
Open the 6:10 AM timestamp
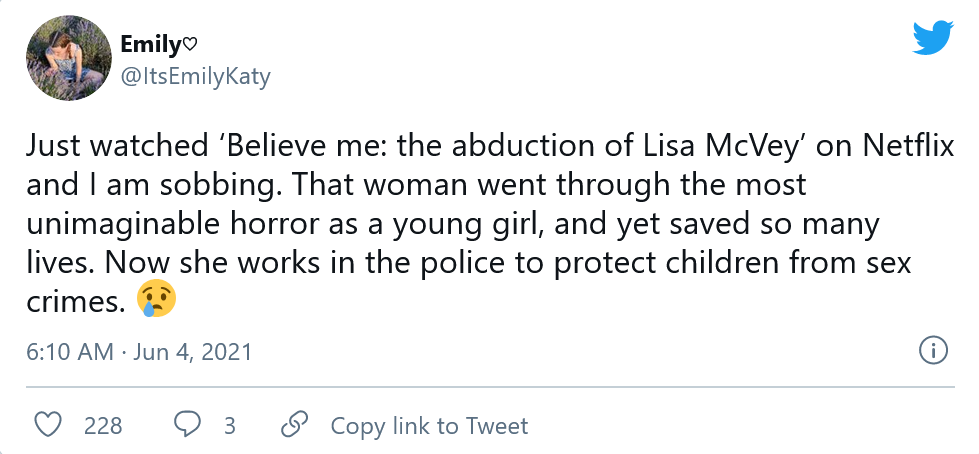click(70, 352)
